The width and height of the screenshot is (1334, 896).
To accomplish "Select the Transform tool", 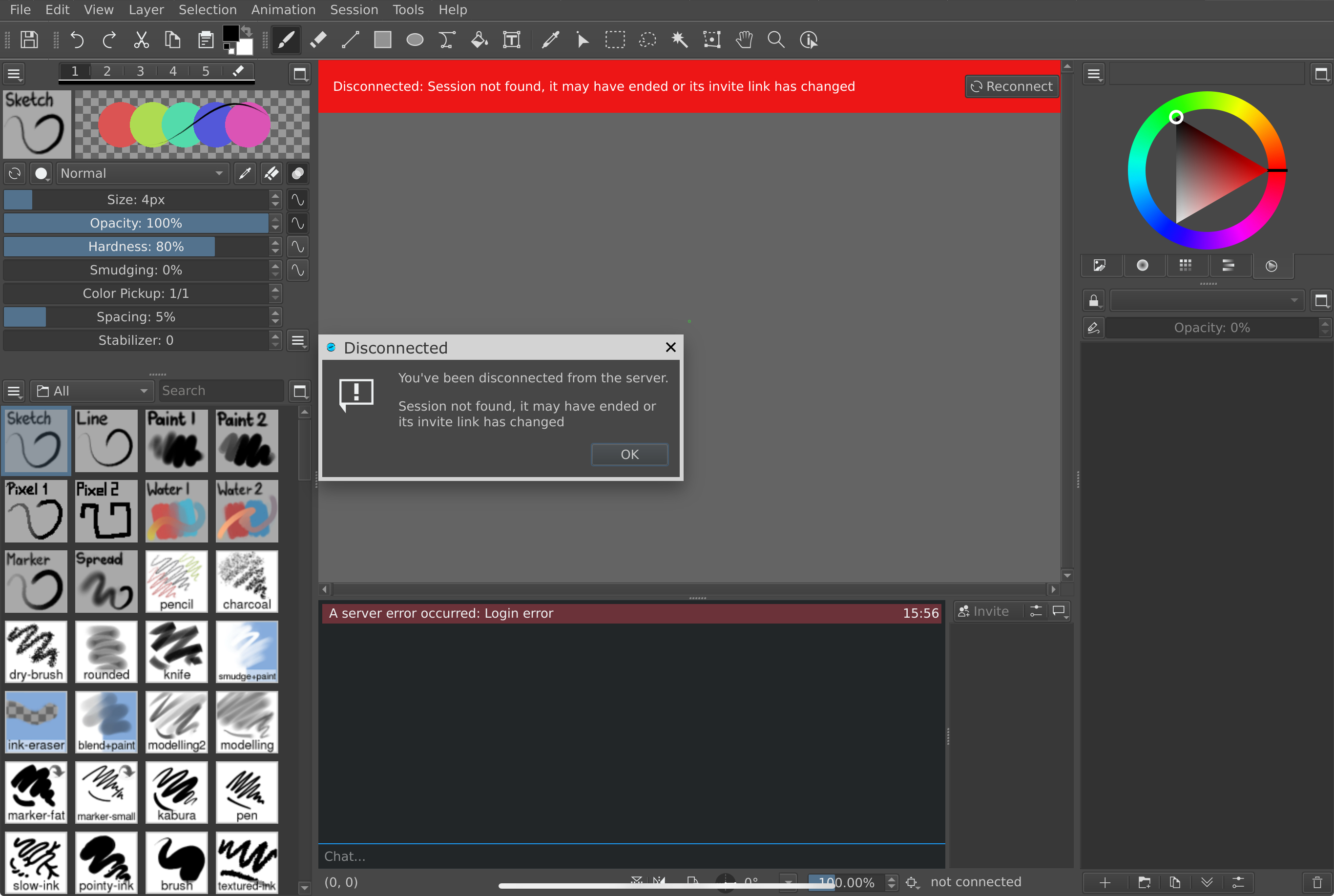I will (712, 40).
